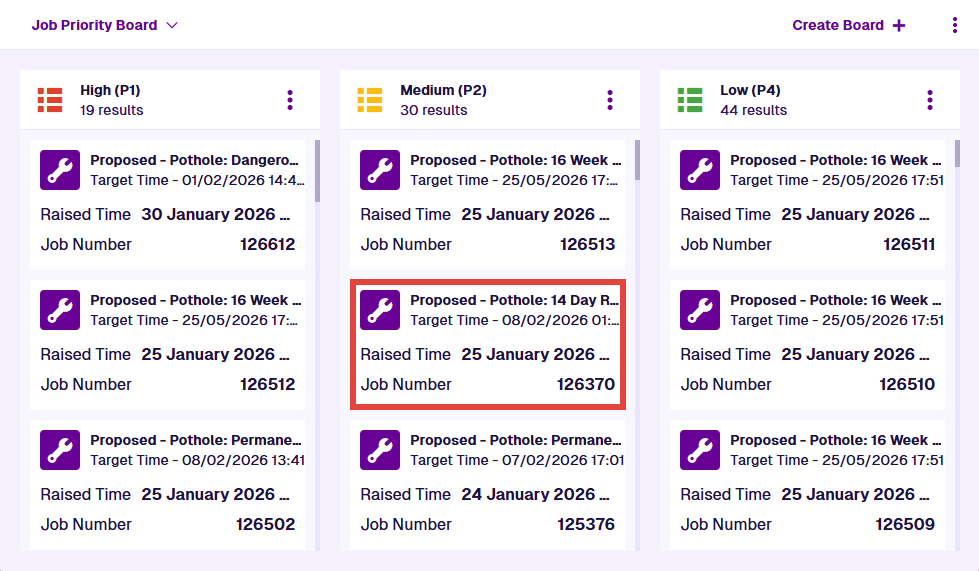
Task: Click wrench icon on job 126511 card
Action: (x=699, y=170)
